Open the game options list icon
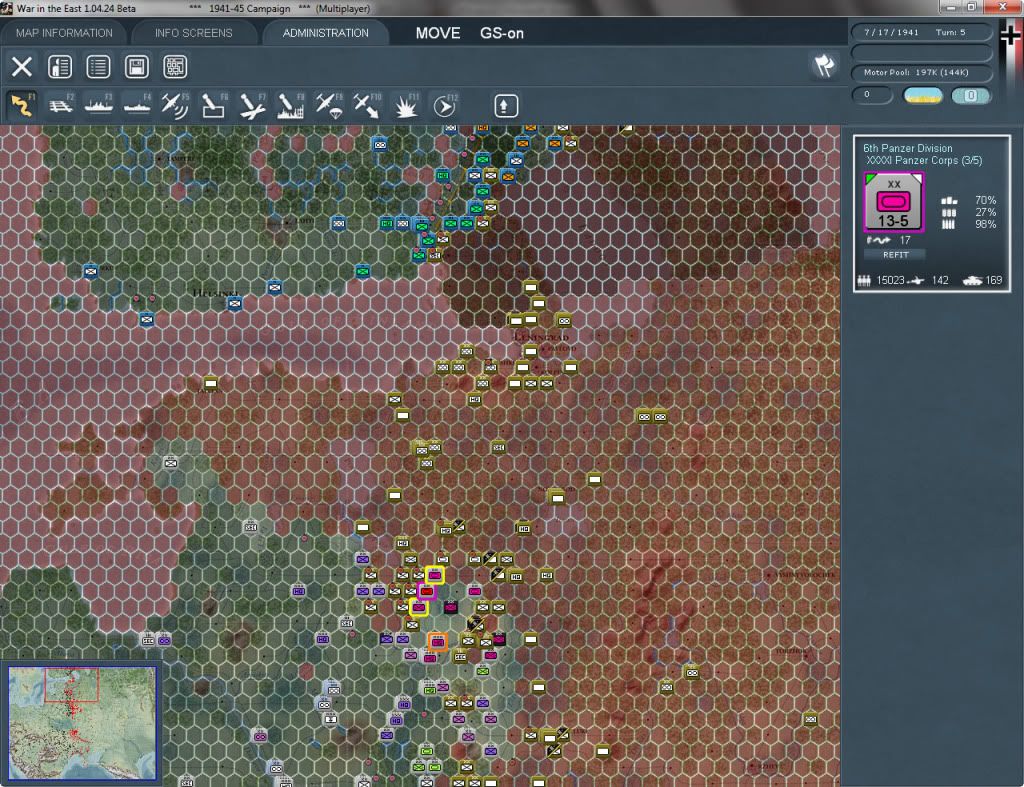This screenshot has width=1024, height=787. [98, 67]
